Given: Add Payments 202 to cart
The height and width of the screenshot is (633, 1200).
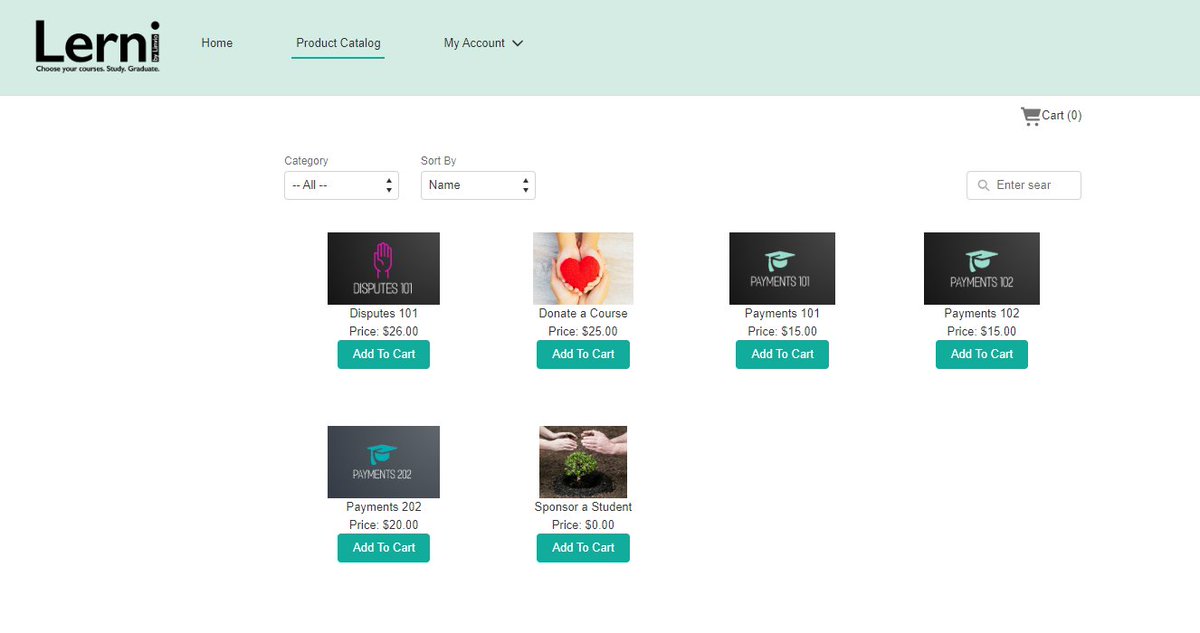Looking at the screenshot, I should click(383, 547).
